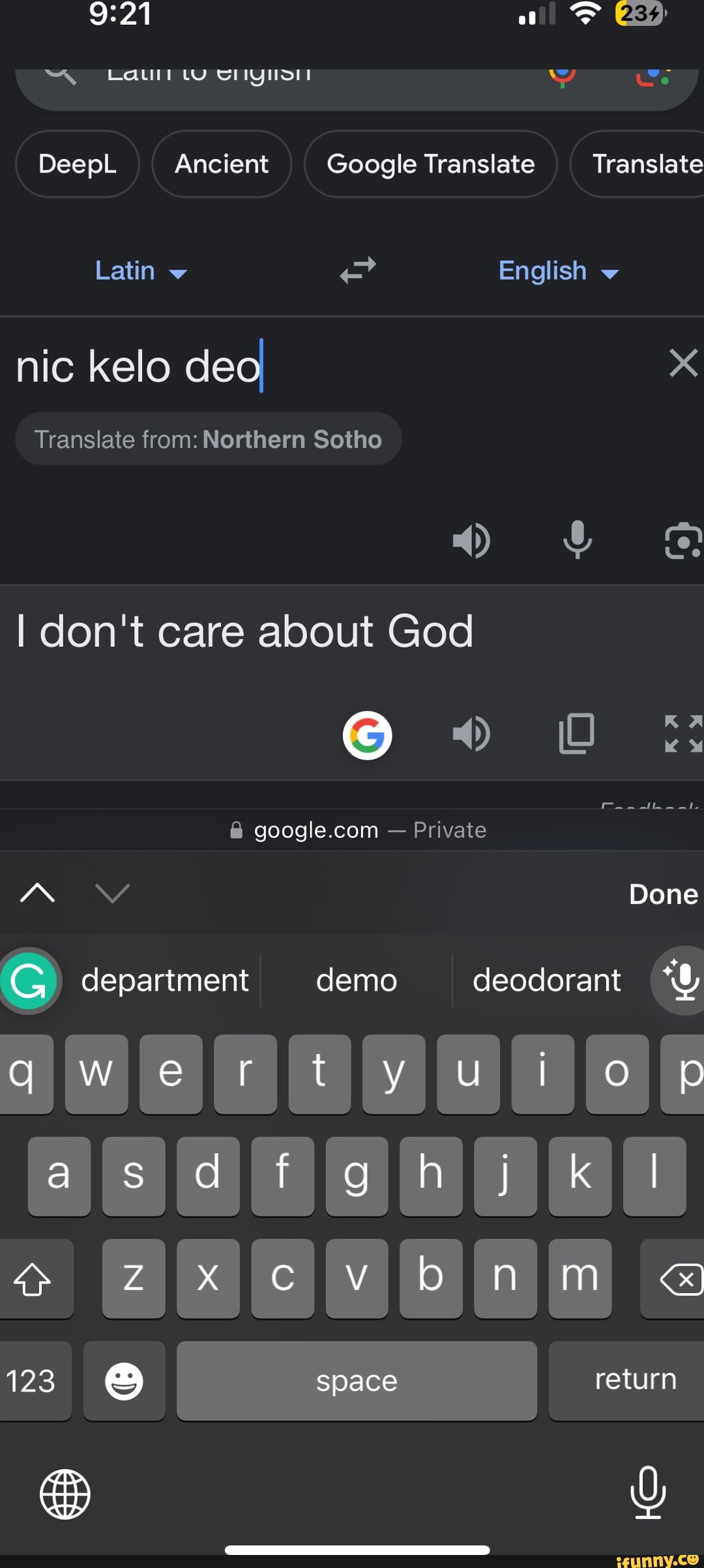The height and width of the screenshot is (1568, 704).
Task: Open Grammarly keyboard icon
Action: point(29,980)
